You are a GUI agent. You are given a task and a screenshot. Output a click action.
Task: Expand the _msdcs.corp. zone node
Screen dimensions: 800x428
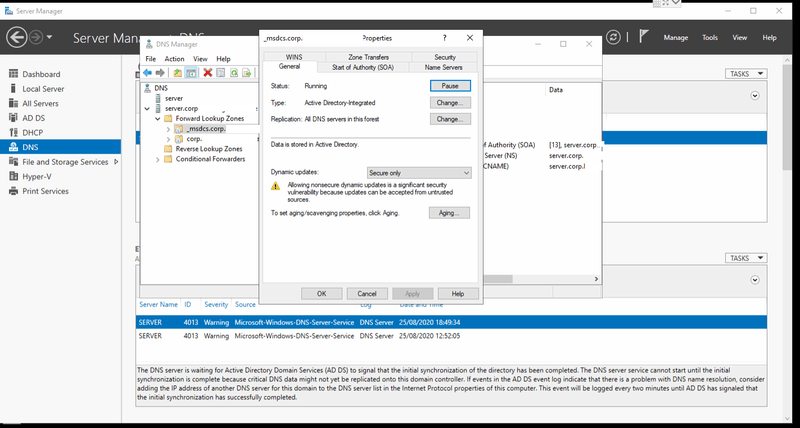(168, 129)
